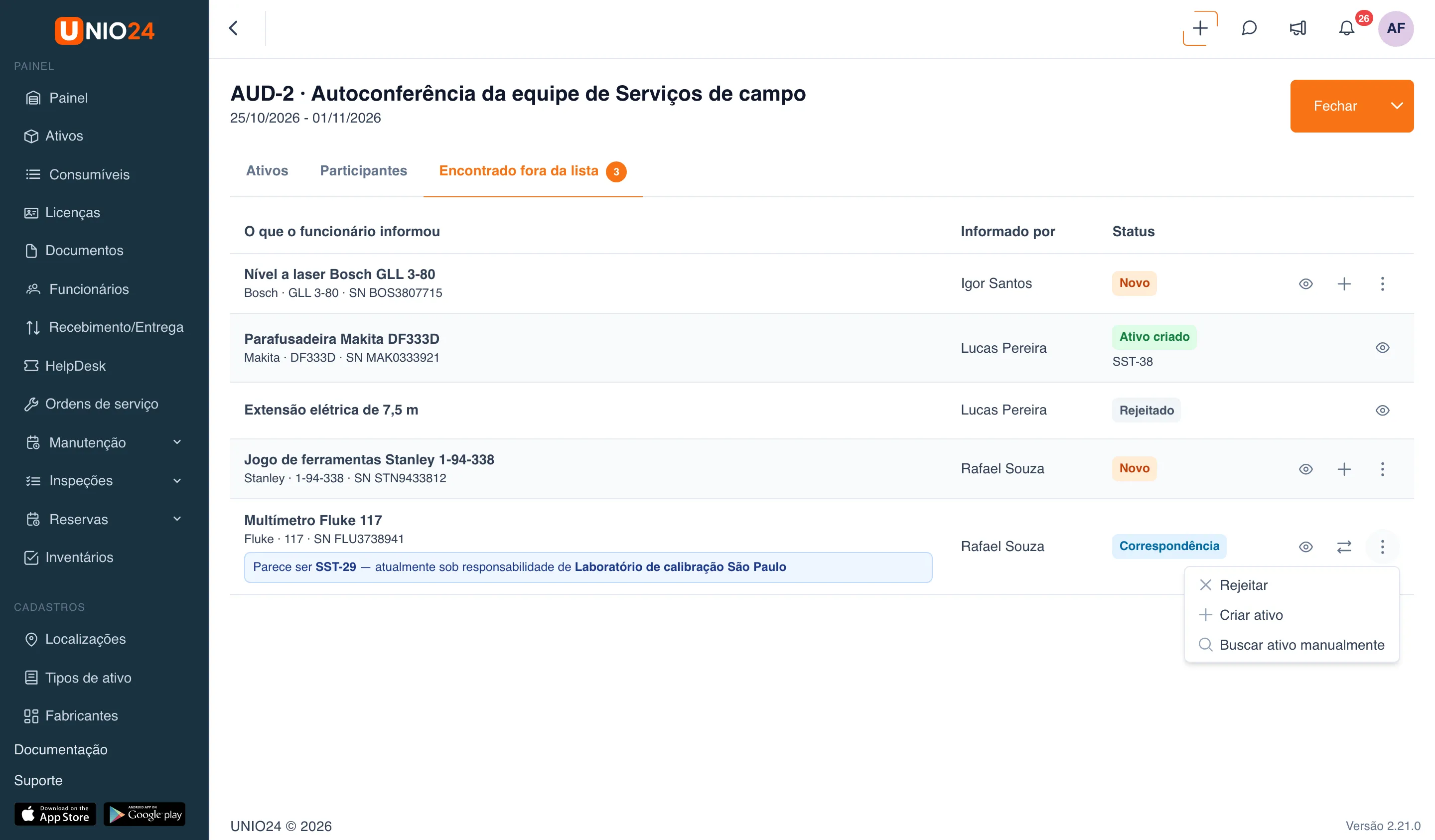Open notifications bell with 26 badge

(x=1347, y=28)
